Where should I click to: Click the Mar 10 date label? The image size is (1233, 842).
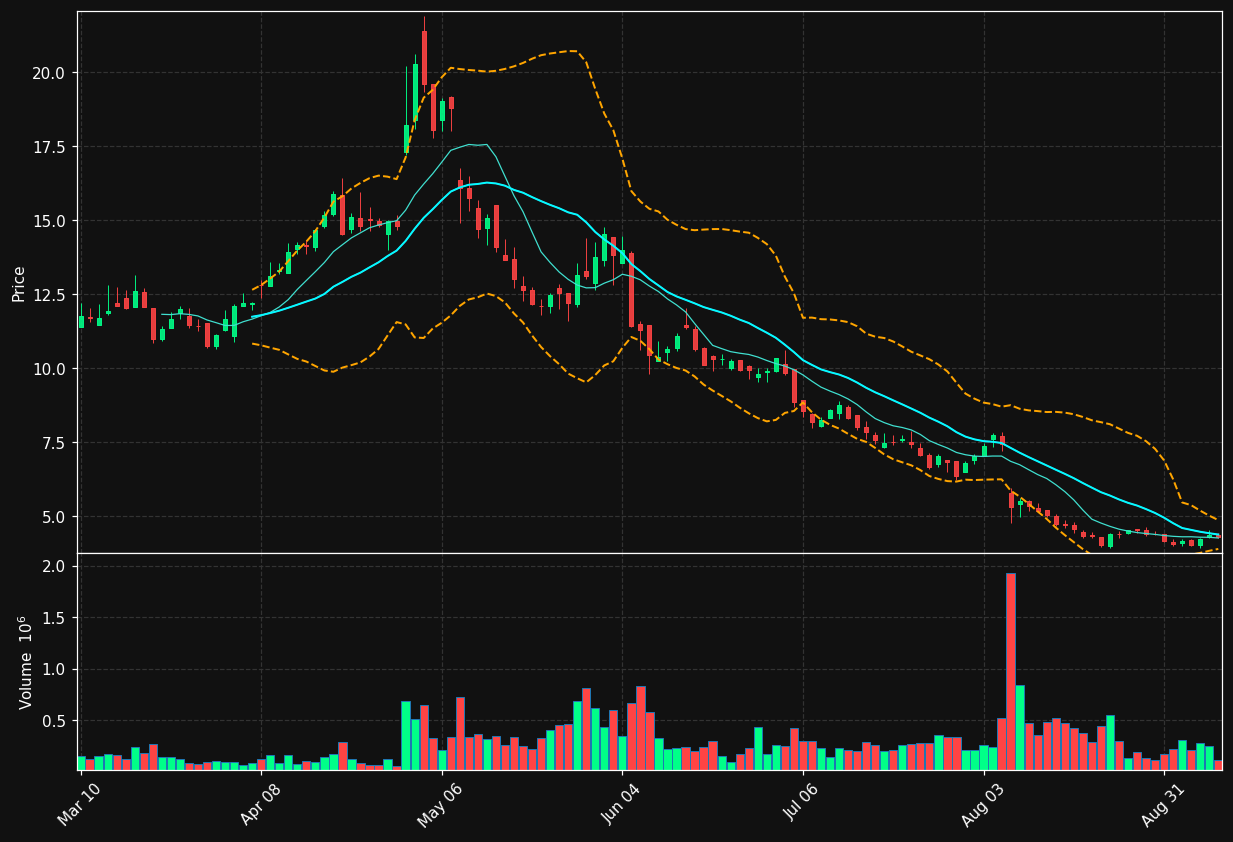click(78, 805)
